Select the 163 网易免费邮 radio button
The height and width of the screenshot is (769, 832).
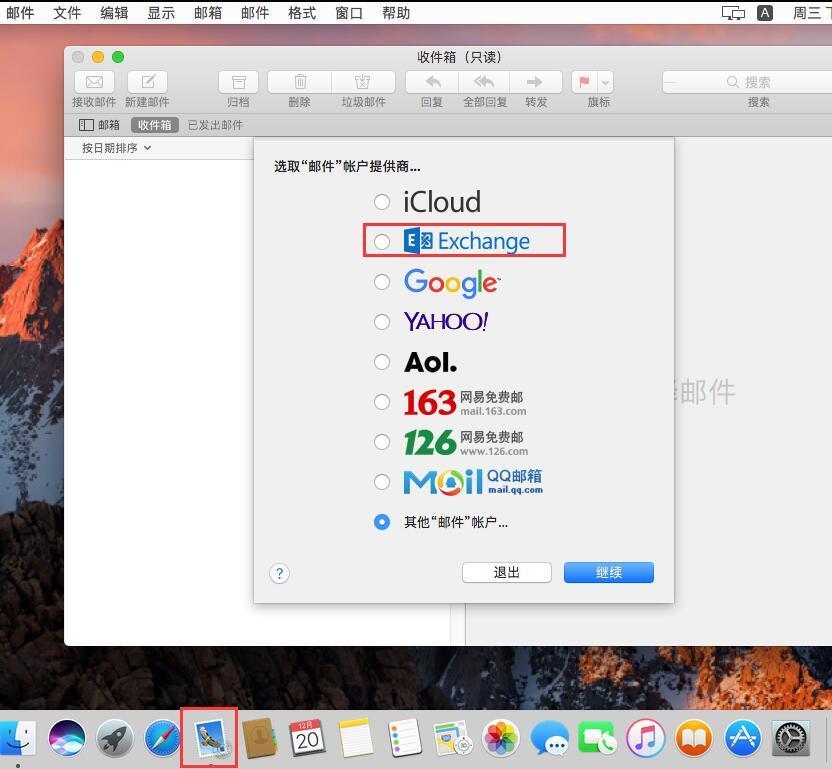(x=382, y=402)
